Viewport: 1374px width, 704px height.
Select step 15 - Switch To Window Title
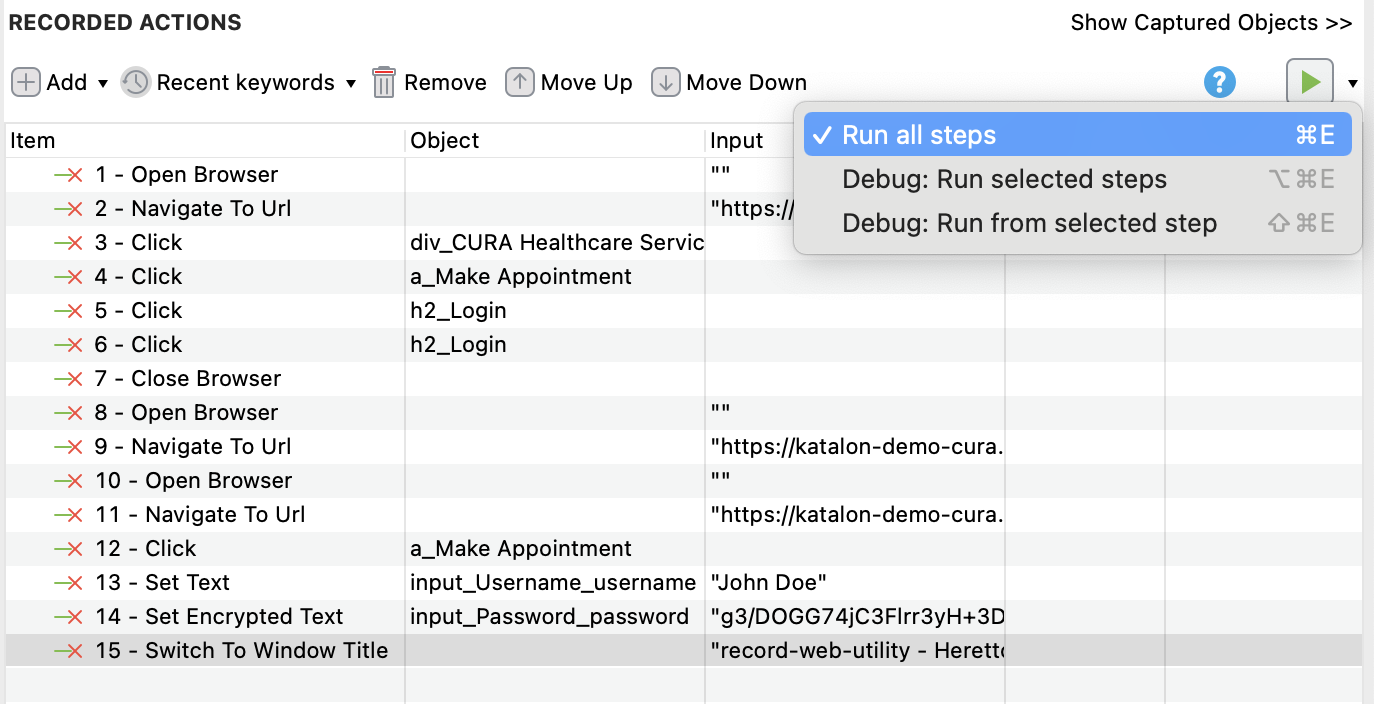[x=241, y=651]
